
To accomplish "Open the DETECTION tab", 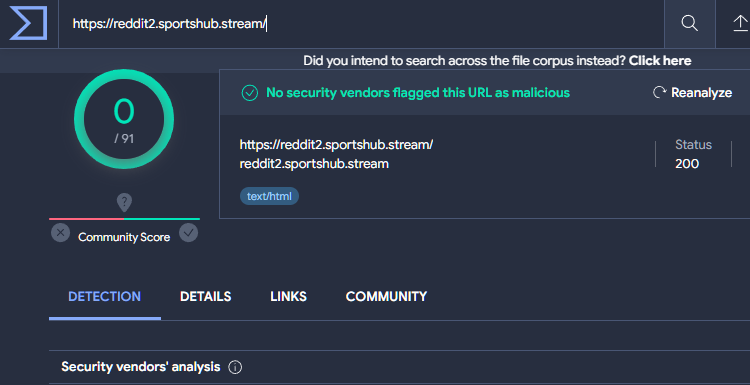I will tap(104, 297).
